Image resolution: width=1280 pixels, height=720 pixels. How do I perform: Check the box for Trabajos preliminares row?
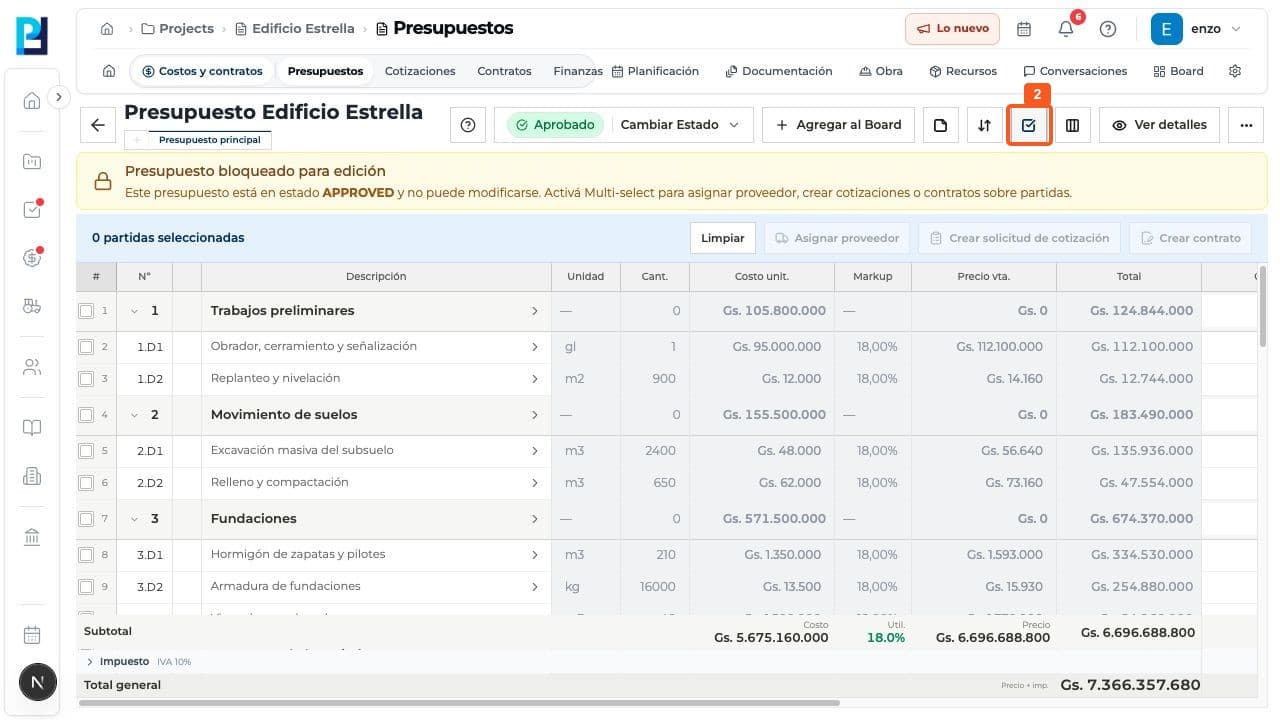pyautogui.click(x=86, y=311)
